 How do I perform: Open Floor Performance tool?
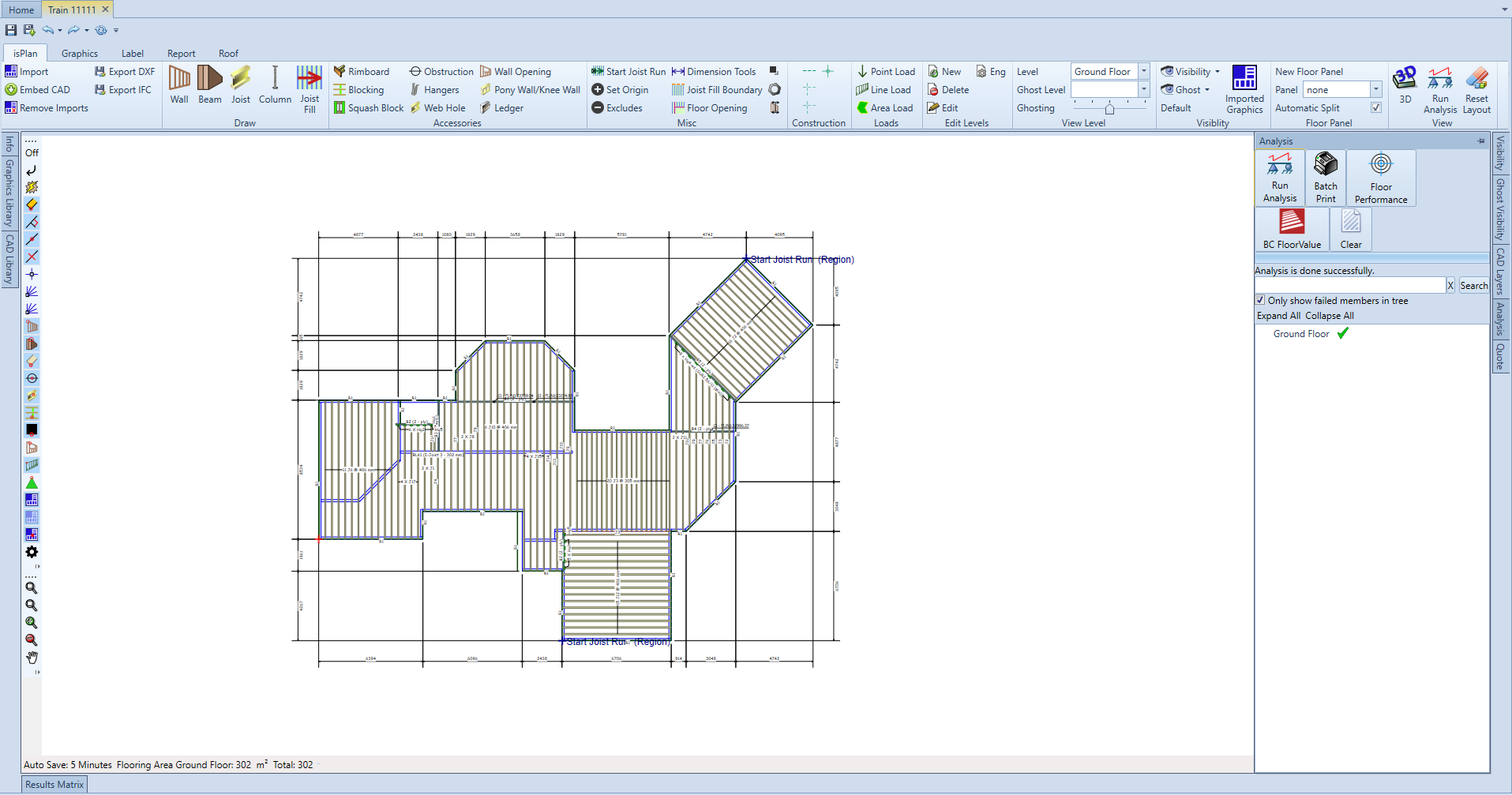coord(1381,178)
